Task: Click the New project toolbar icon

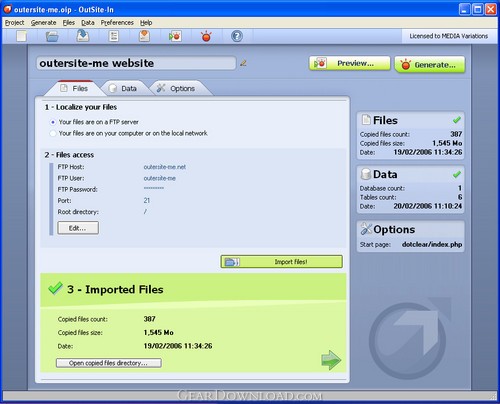Action: pyautogui.click(x=21, y=36)
